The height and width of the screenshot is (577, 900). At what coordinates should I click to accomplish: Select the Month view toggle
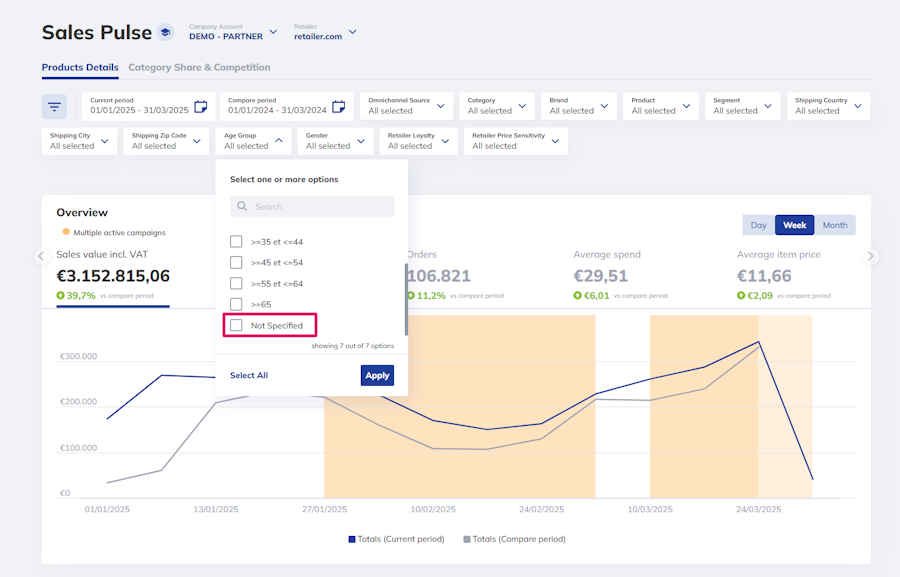834,225
